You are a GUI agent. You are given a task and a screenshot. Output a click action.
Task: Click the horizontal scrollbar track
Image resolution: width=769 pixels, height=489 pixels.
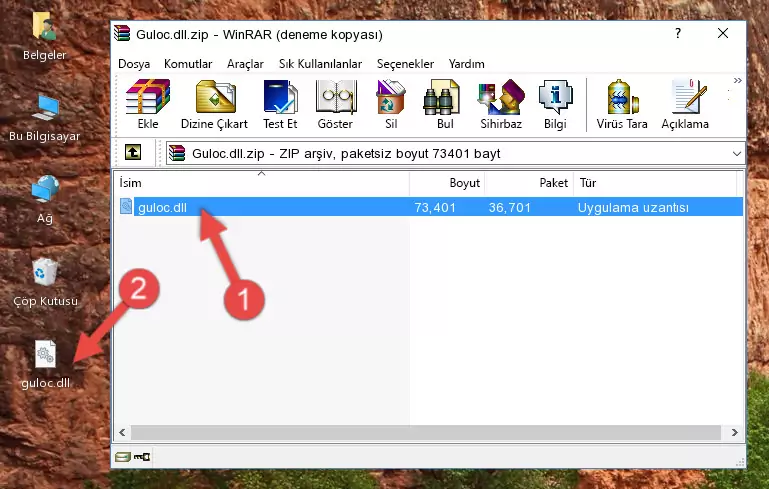coord(425,433)
